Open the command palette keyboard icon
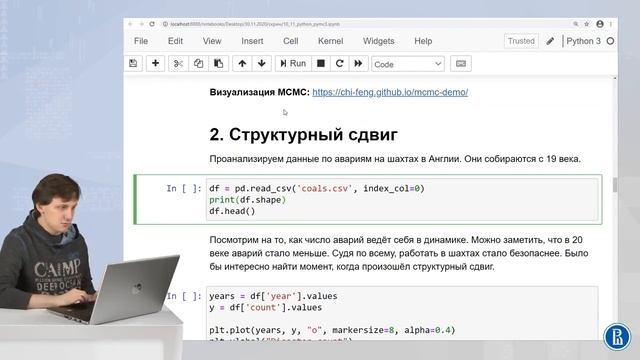 461,63
